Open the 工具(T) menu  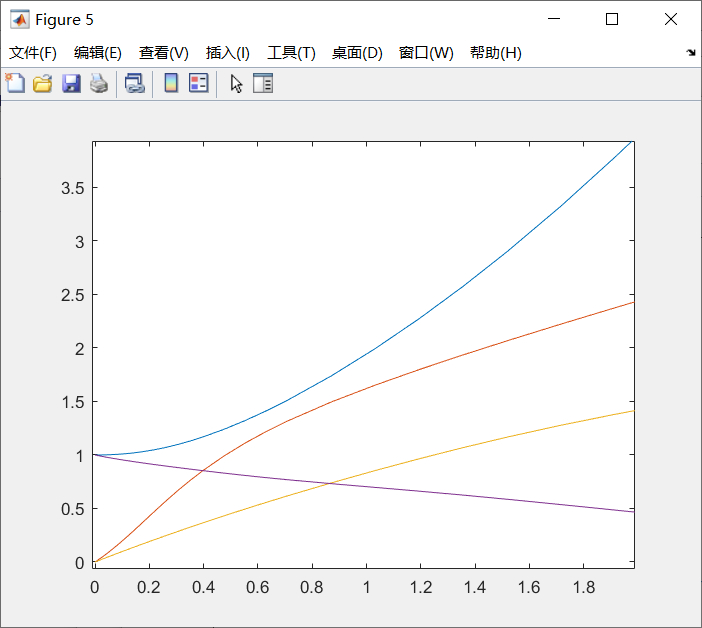coord(291,53)
